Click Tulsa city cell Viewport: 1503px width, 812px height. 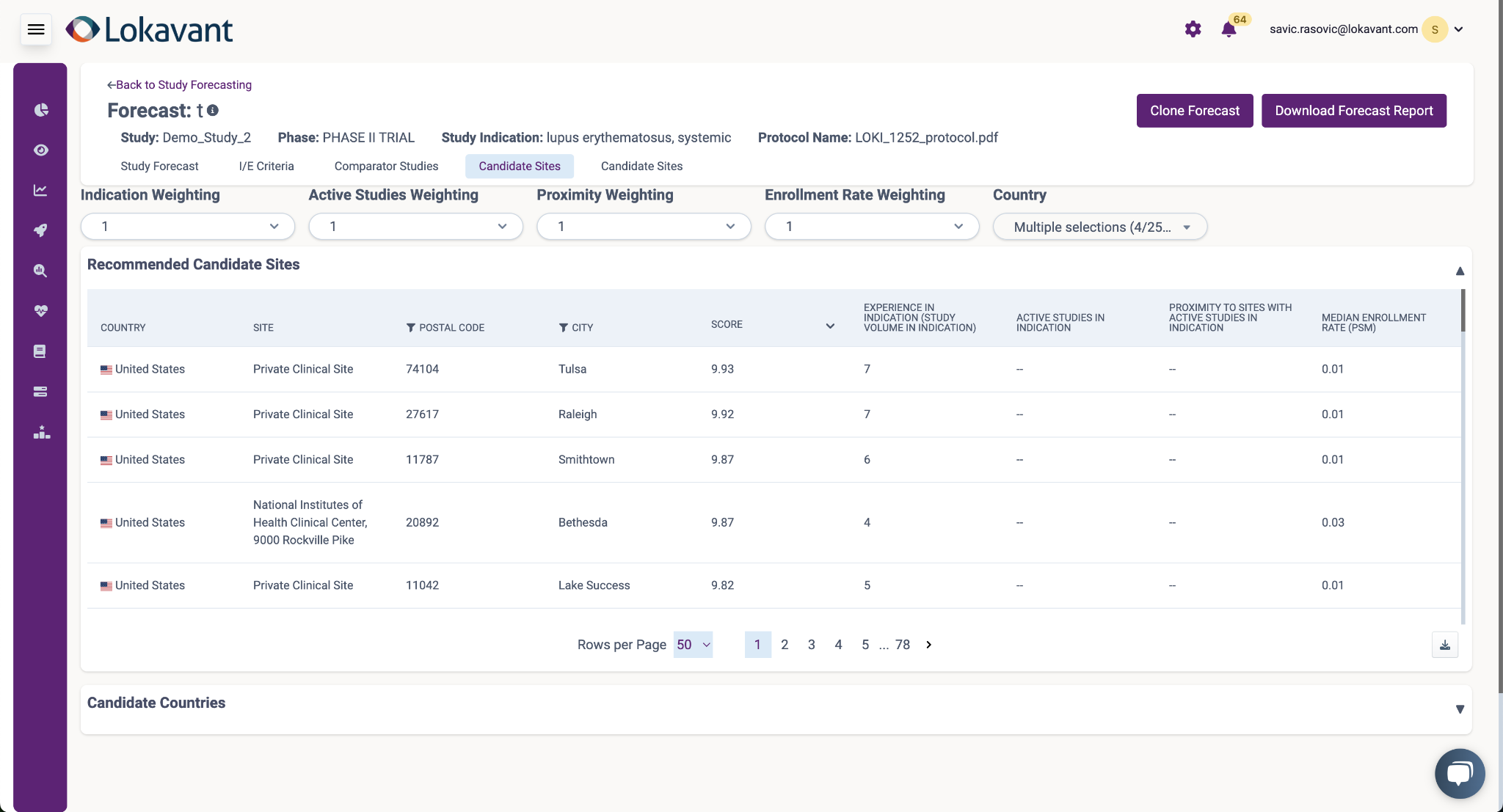[x=572, y=369]
